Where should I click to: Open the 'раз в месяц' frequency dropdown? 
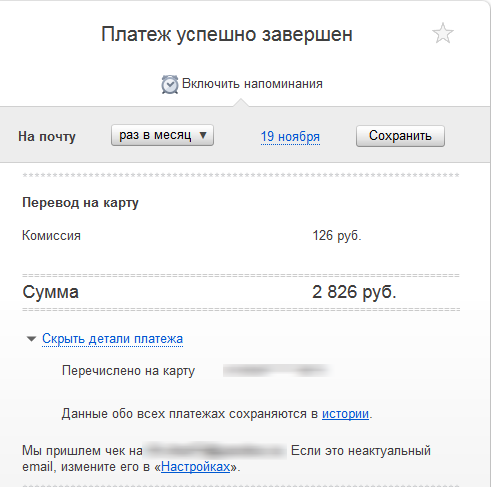pyautogui.click(x=162, y=135)
